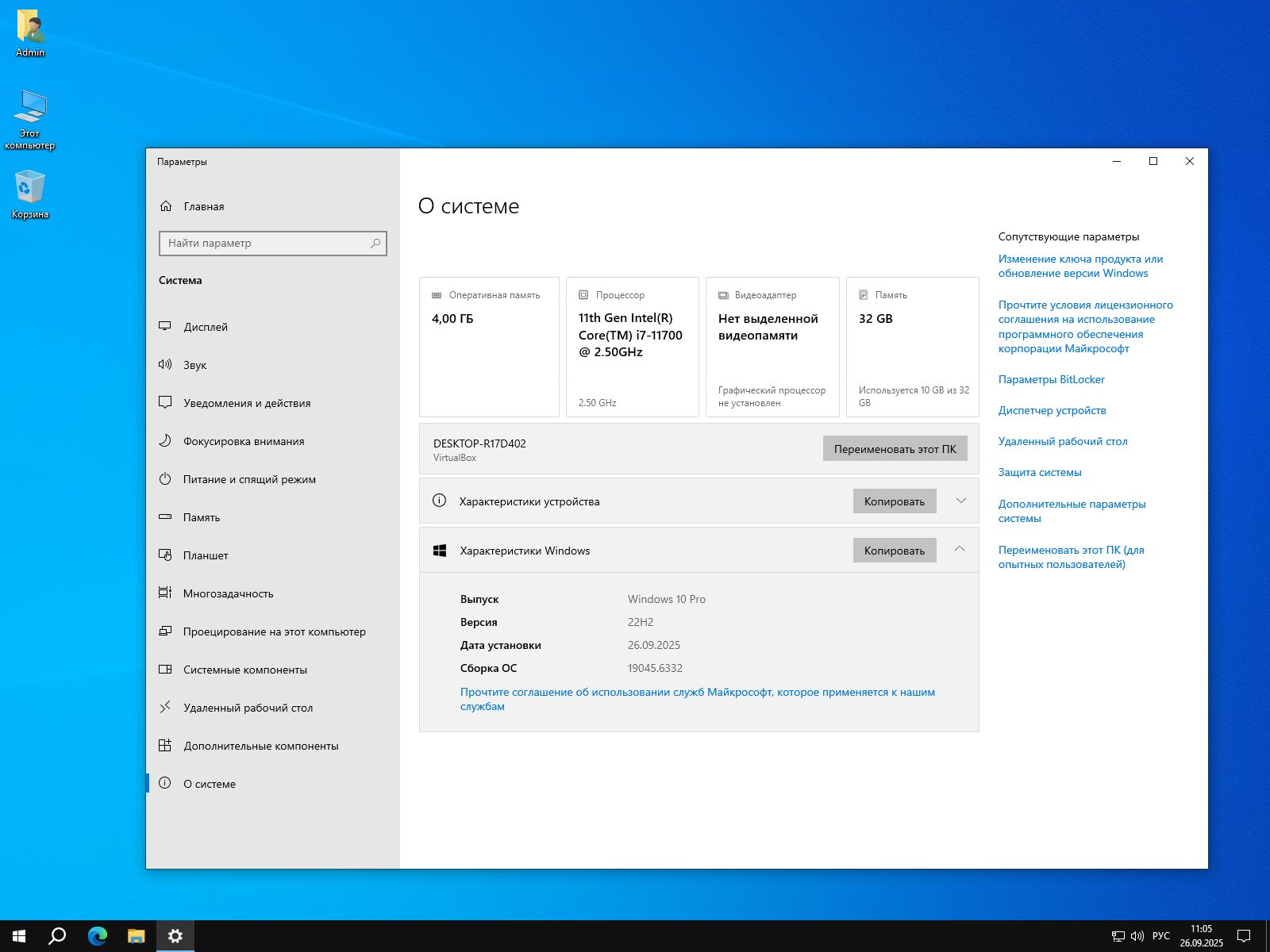Expand the Характеристики устройства section chevron
1270x952 pixels.
coord(960,501)
